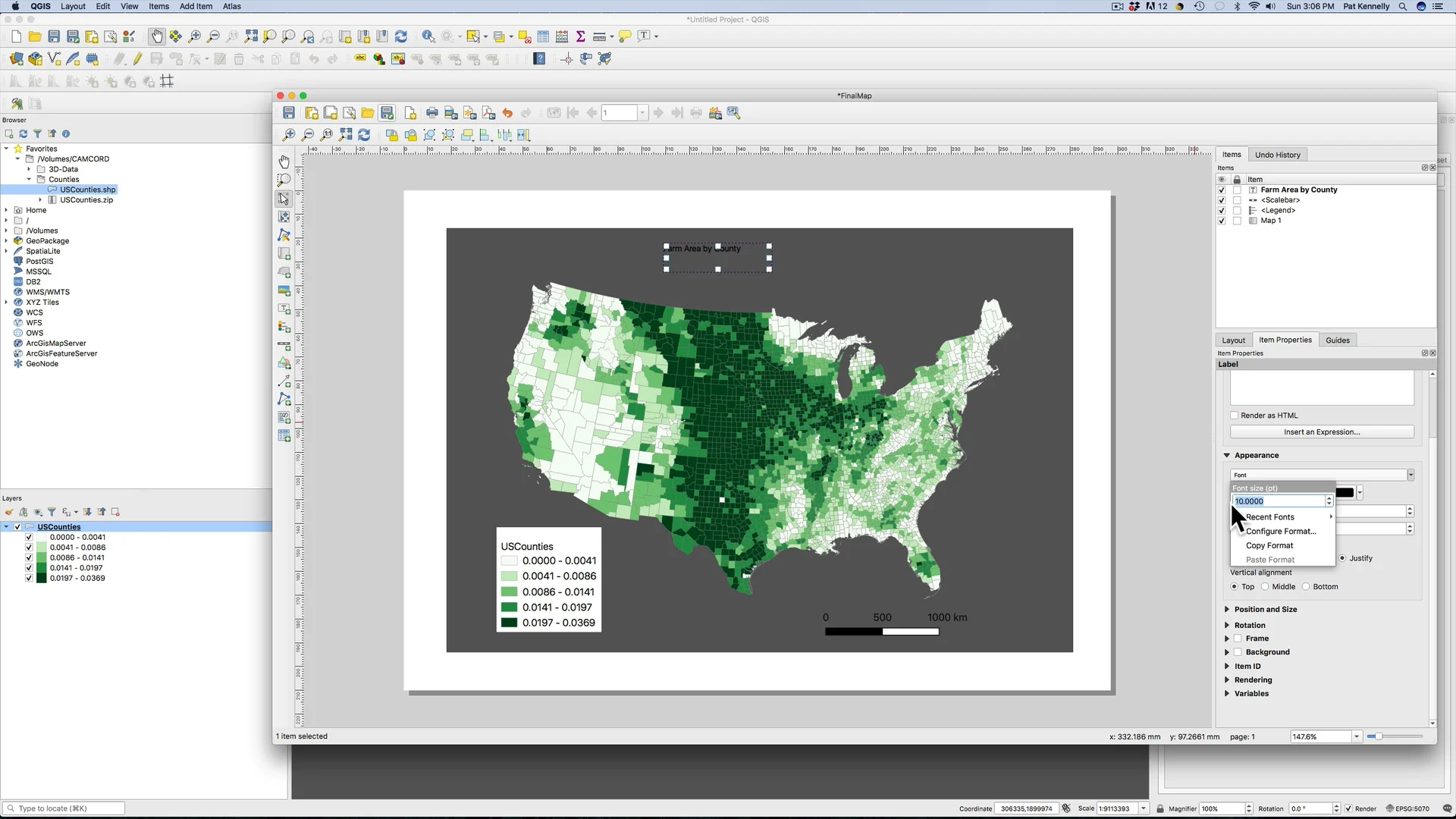This screenshot has height=819, width=1456.
Task: Select Pan Map tool in main QGIS toolbar
Action: [157, 36]
